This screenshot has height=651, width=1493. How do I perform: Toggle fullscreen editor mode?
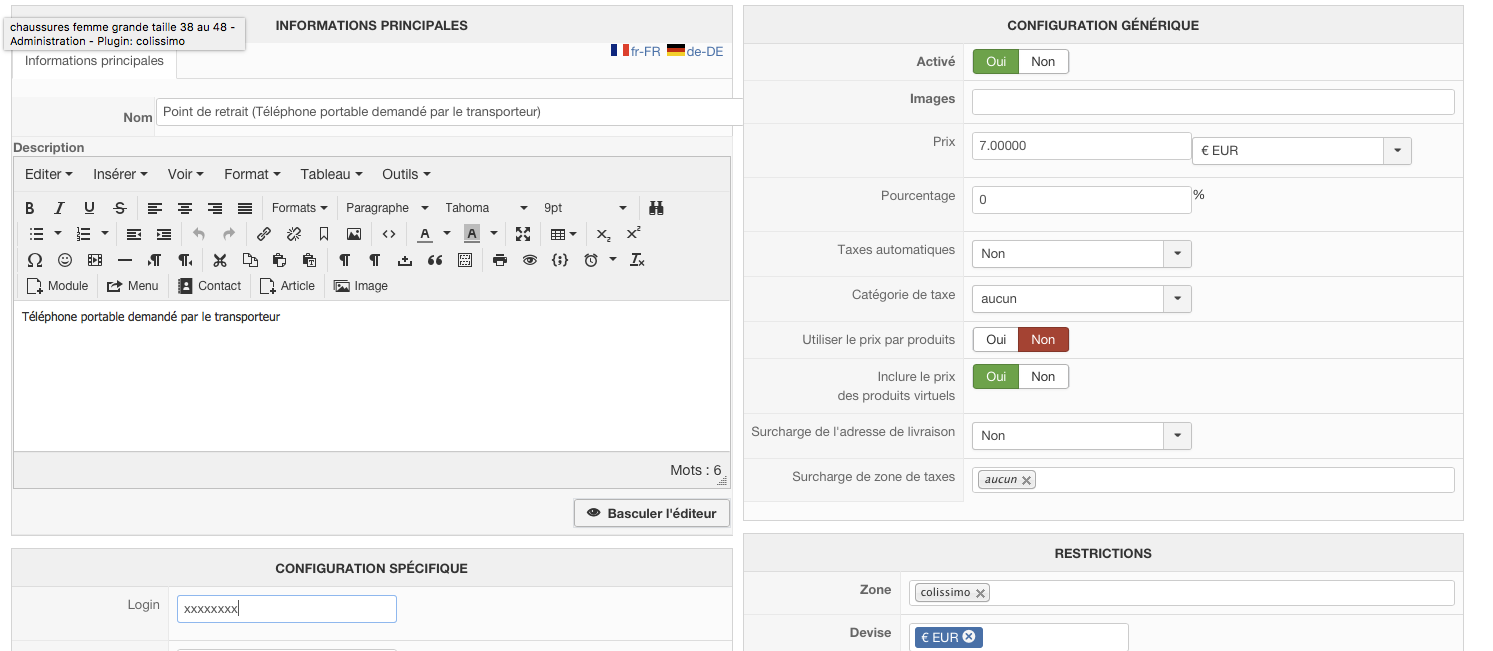pos(523,234)
